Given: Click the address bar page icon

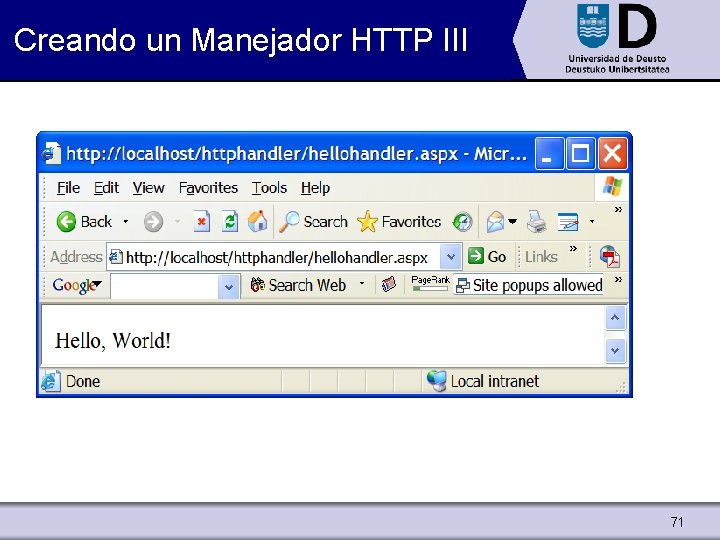Looking at the screenshot, I should coord(116,257).
